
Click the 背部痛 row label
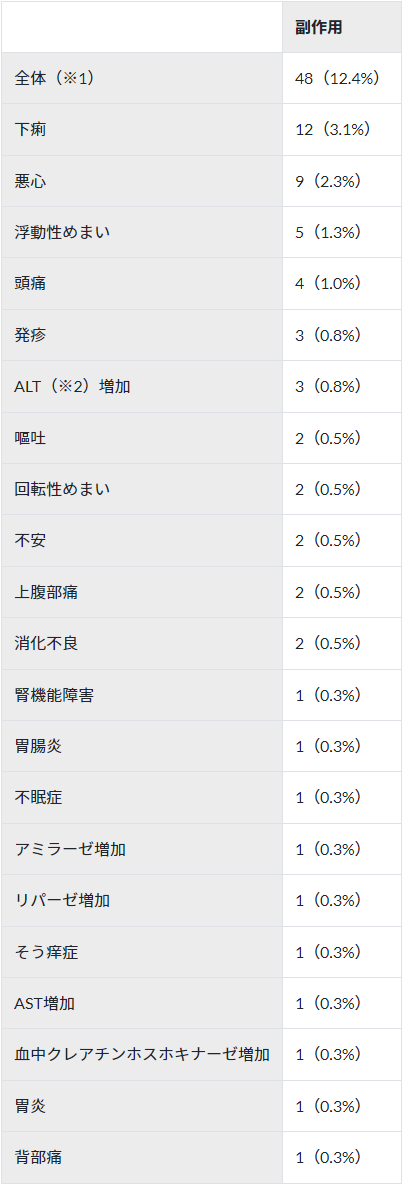pos(37,1158)
